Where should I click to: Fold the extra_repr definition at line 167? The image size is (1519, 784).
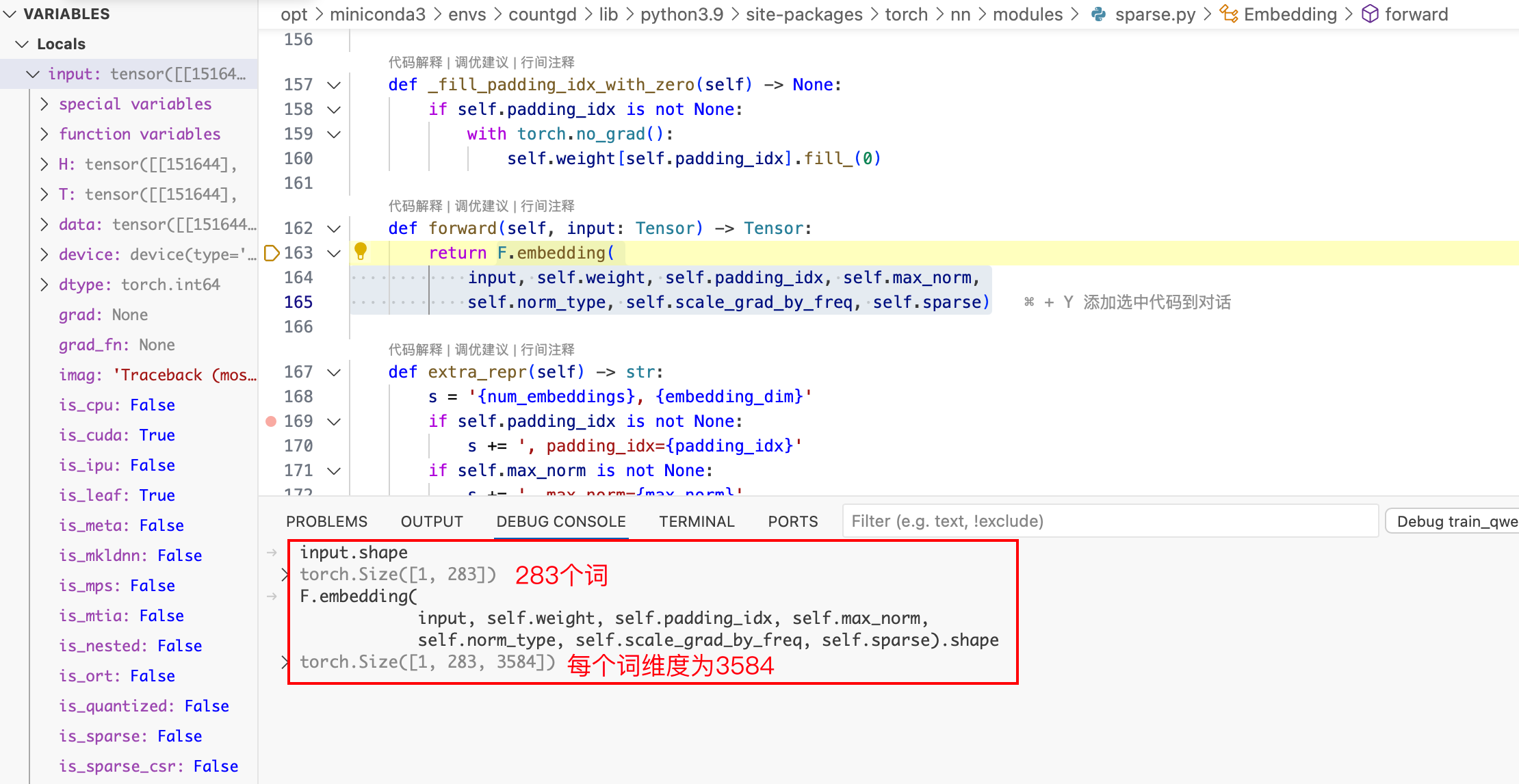click(334, 372)
